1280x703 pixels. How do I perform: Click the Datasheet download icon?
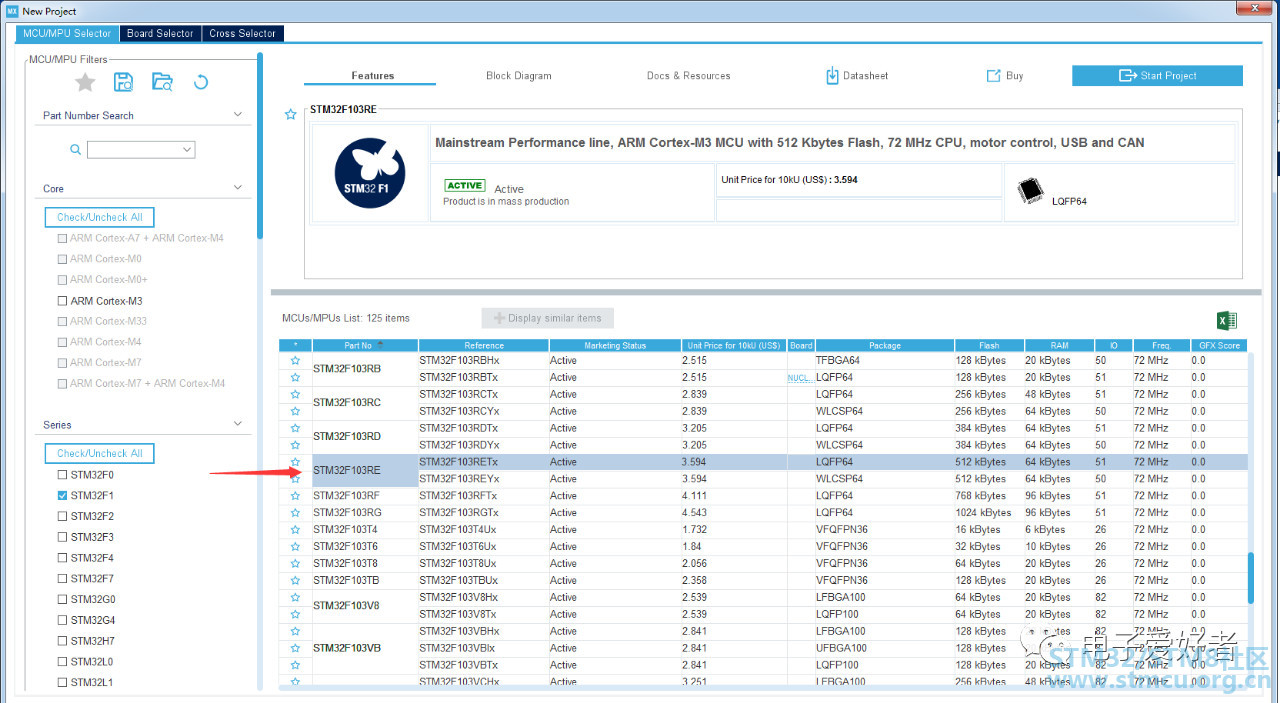pyautogui.click(x=832, y=76)
